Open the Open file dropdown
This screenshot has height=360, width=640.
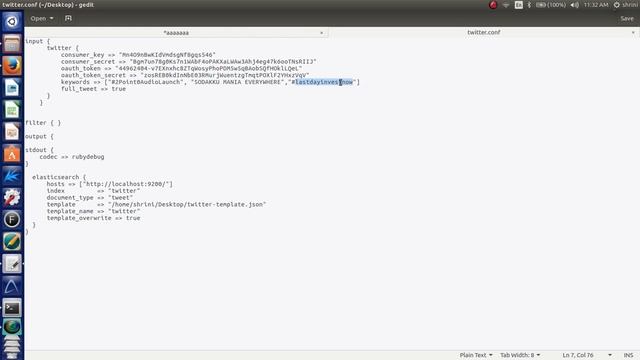(x=42, y=18)
